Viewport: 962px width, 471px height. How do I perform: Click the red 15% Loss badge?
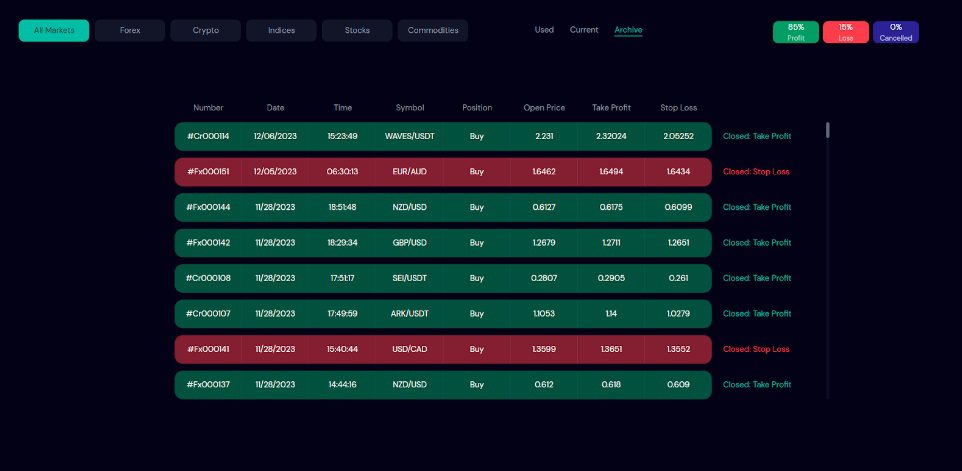click(x=846, y=32)
